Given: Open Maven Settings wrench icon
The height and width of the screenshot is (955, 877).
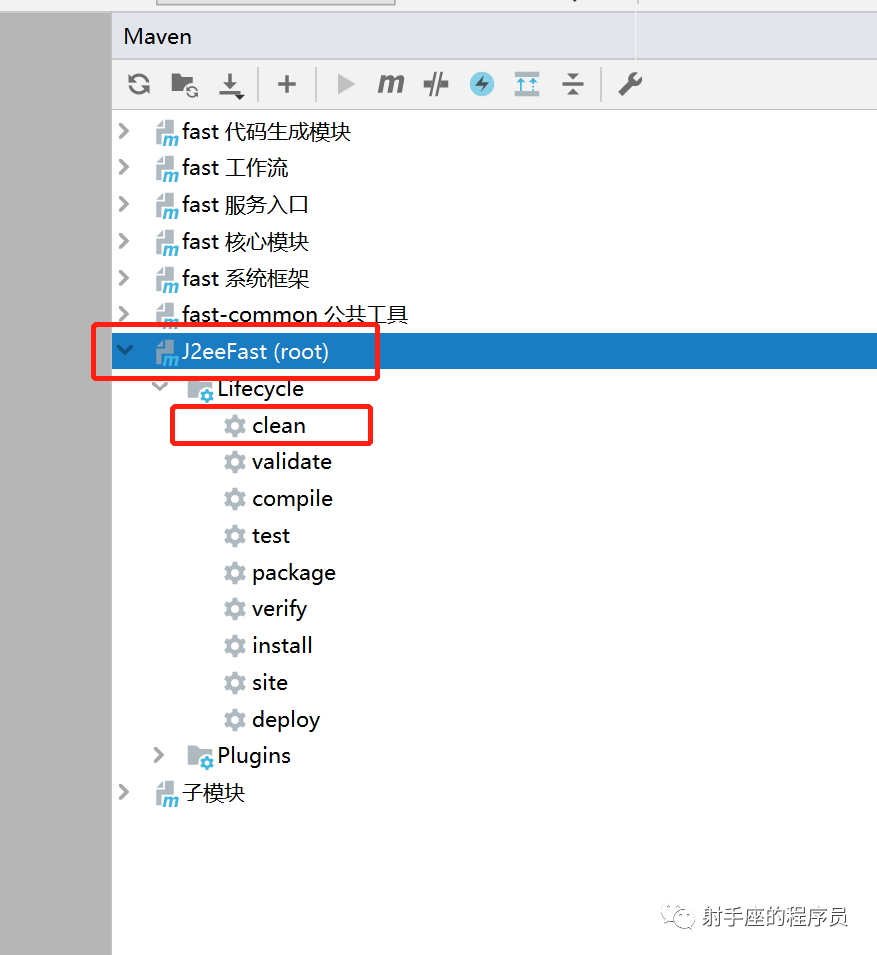Looking at the screenshot, I should tap(630, 84).
